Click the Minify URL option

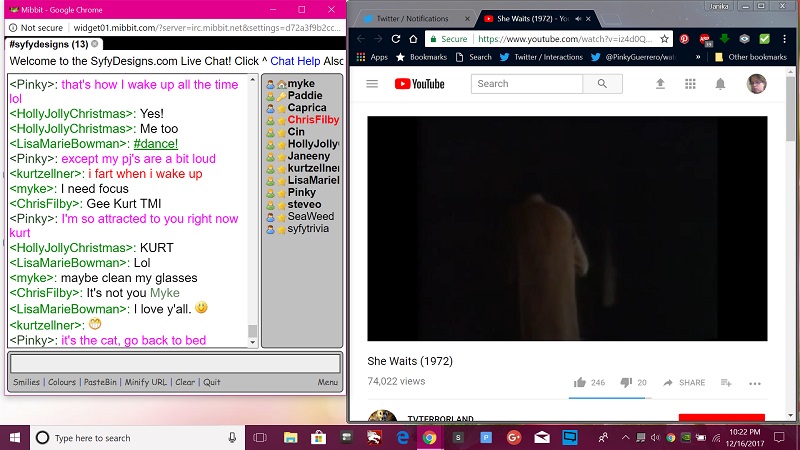pyautogui.click(x=145, y=382)
